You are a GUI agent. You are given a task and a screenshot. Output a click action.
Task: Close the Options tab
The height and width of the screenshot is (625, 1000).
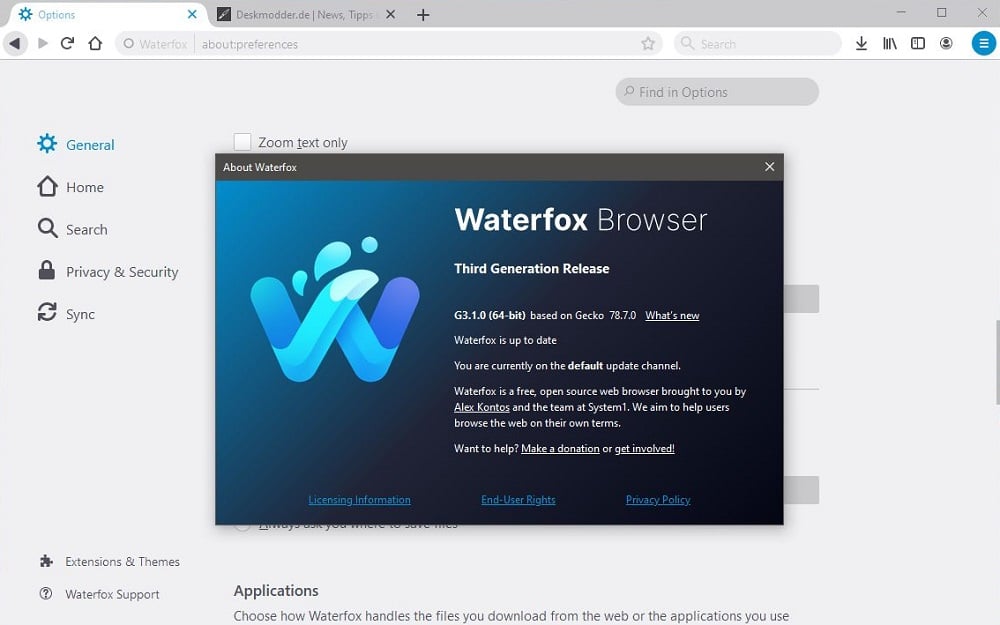click(192, 14)
